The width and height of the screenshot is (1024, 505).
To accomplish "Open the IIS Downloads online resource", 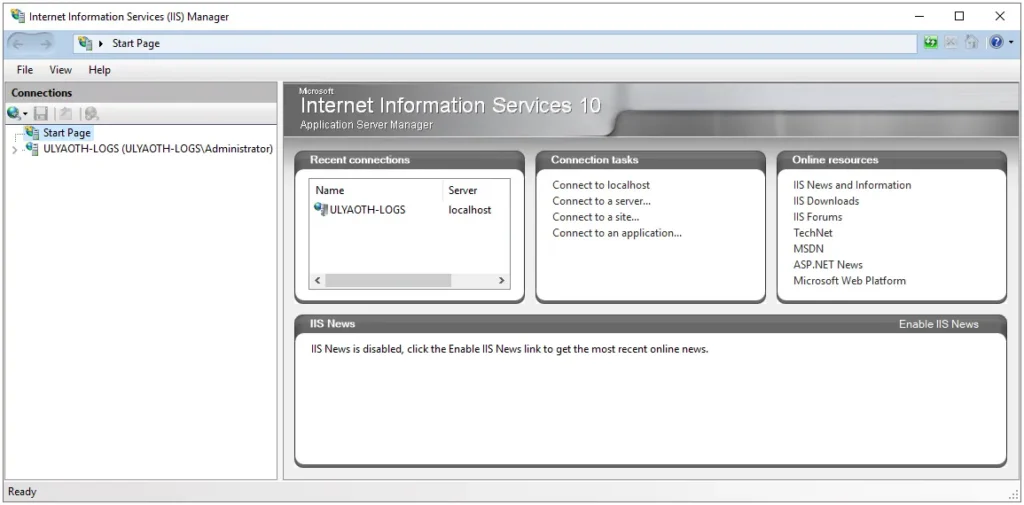I will point(826,201).
